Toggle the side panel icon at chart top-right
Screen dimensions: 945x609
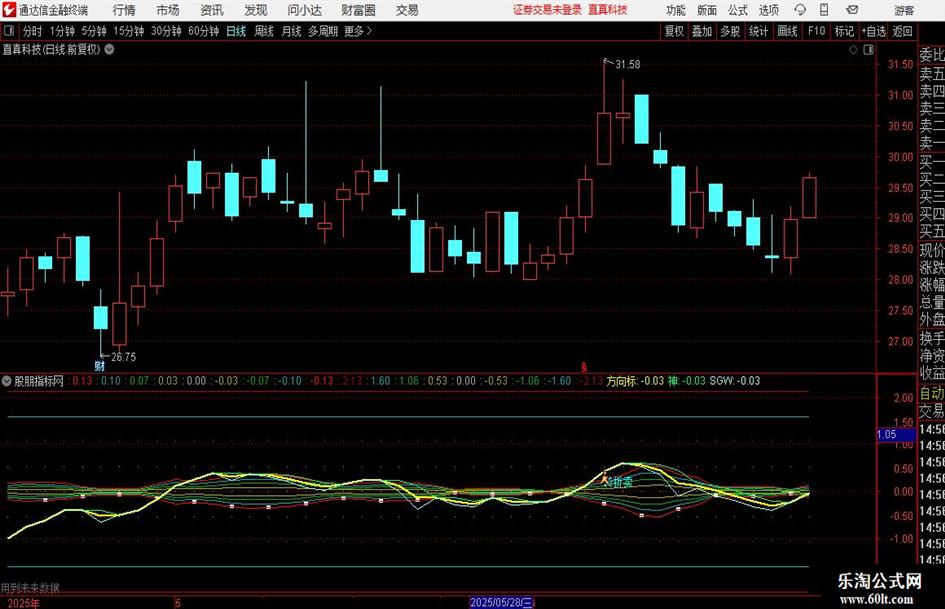click(868, 50)
